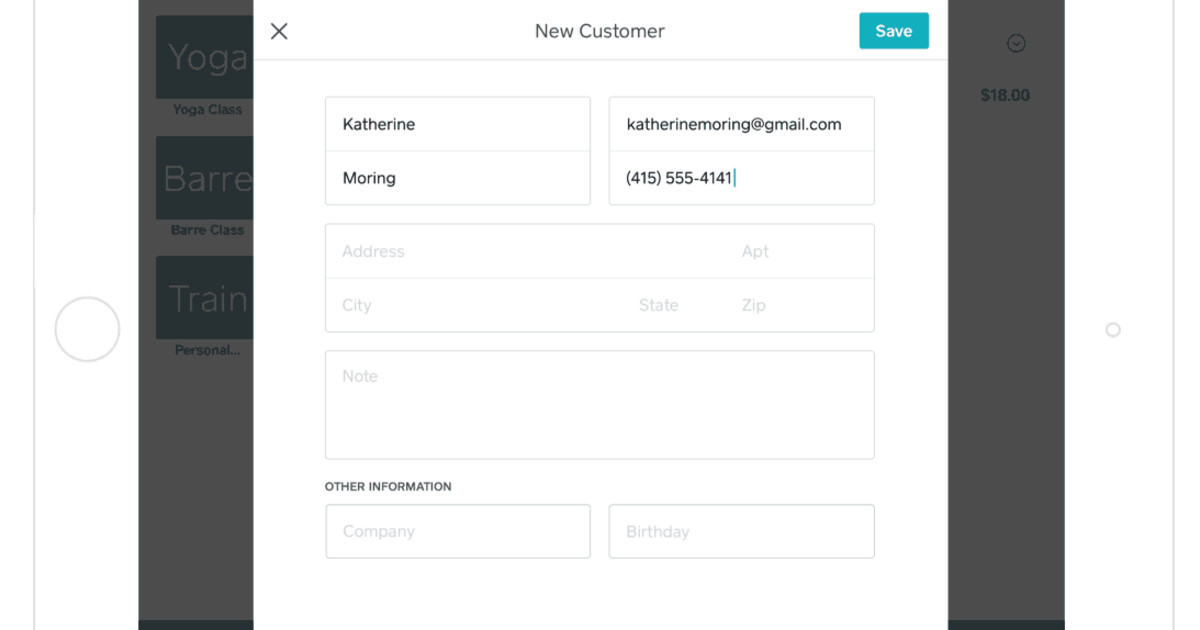Click the first name field containing Katherine
1200x630 pixels.
[x=457, y=124]
